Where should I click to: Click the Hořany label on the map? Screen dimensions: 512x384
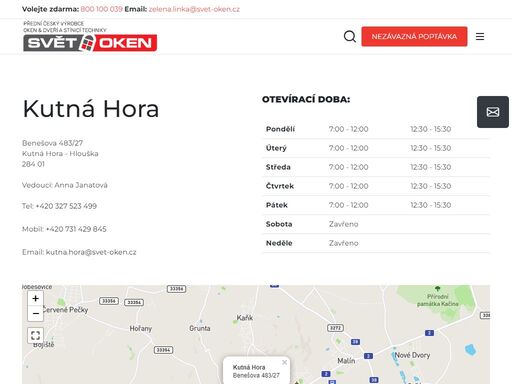click(x=141, y=328)
